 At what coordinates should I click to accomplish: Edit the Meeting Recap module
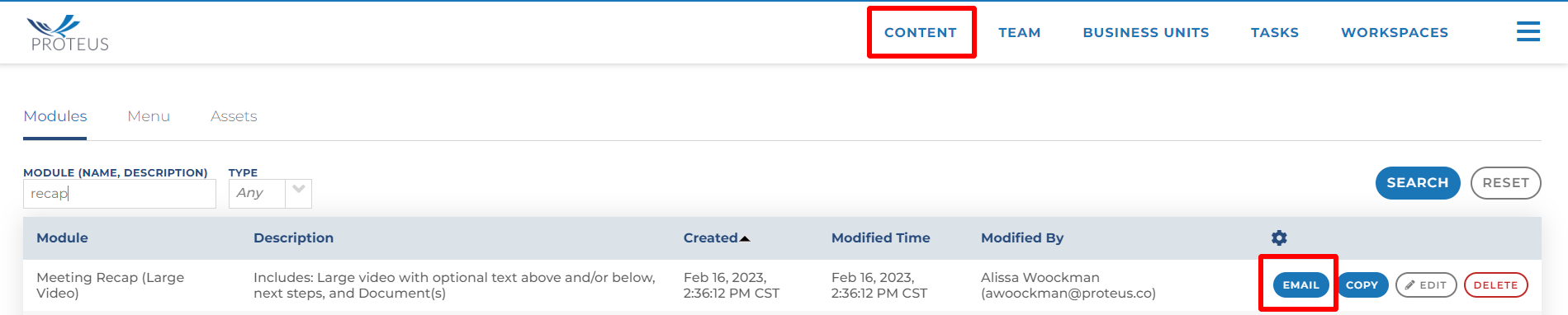coord(1426,285)
